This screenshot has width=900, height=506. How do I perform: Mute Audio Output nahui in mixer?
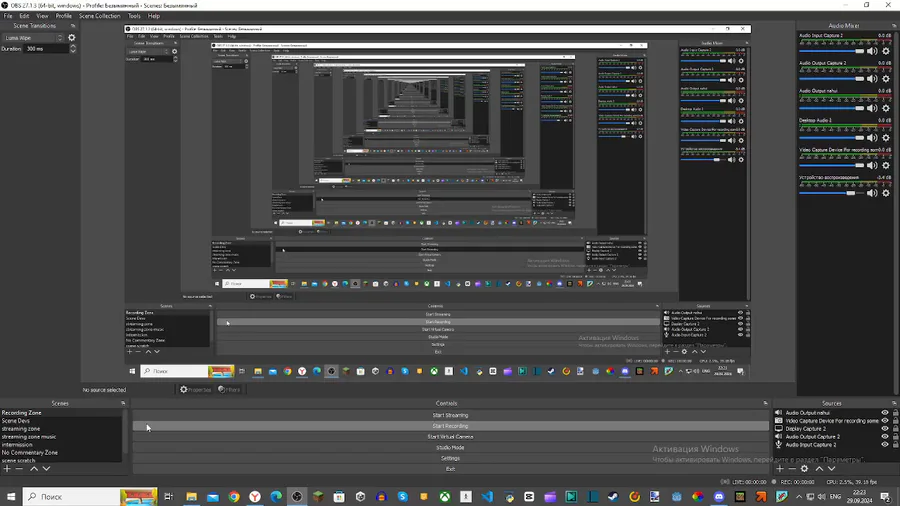tap(872, 108)
